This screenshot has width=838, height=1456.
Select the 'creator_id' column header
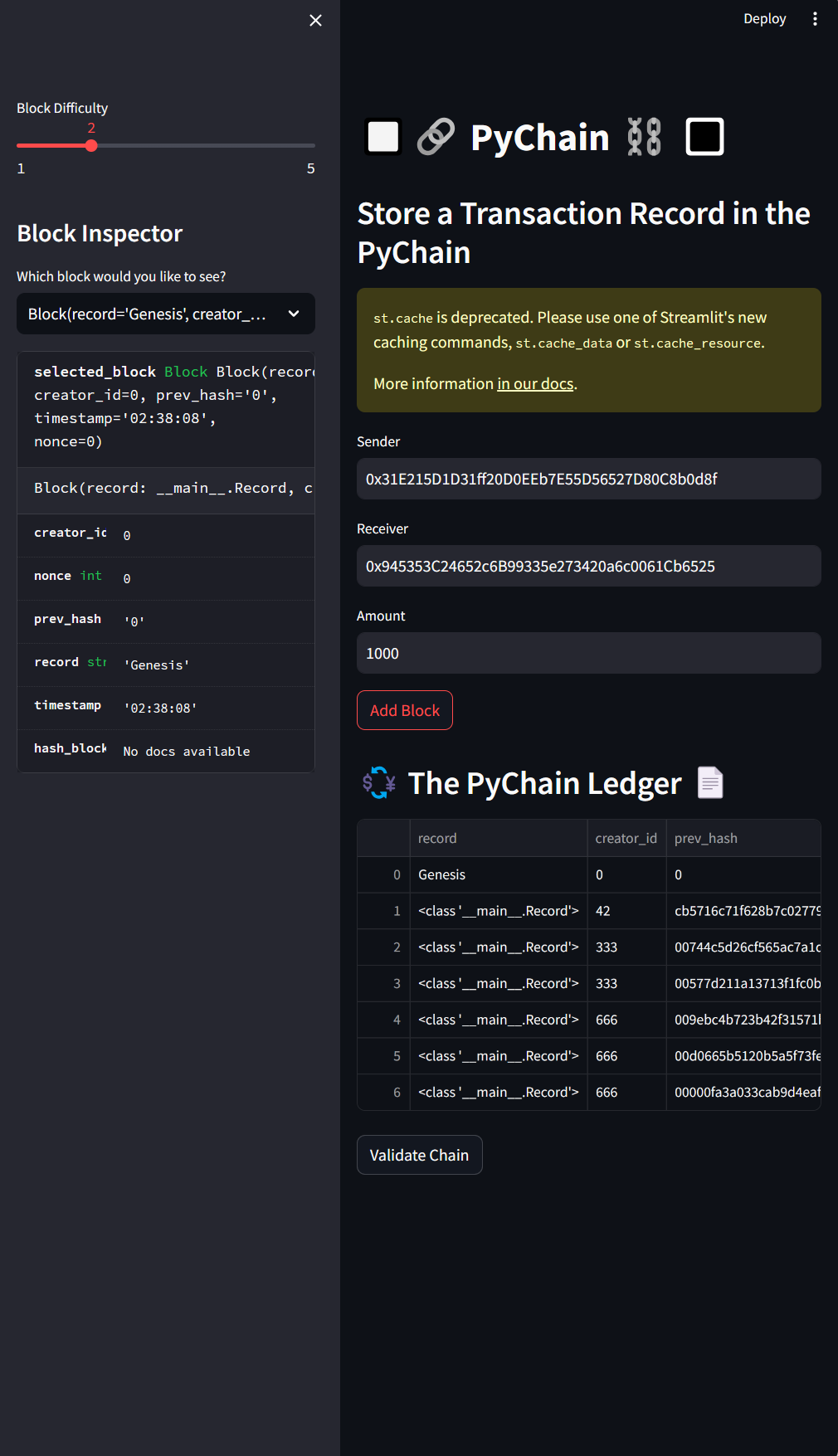coord(626,838)
